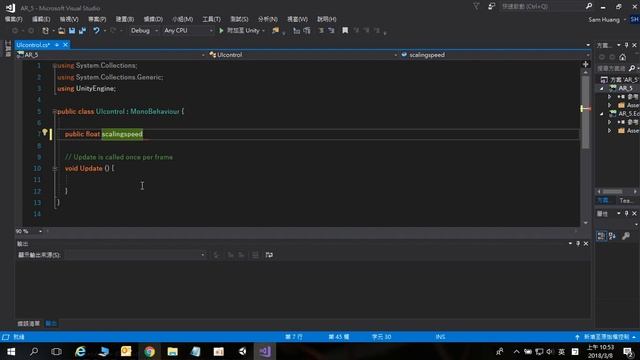Click the Sam Huang account name
640x360 pixels.
click(604, 20)
